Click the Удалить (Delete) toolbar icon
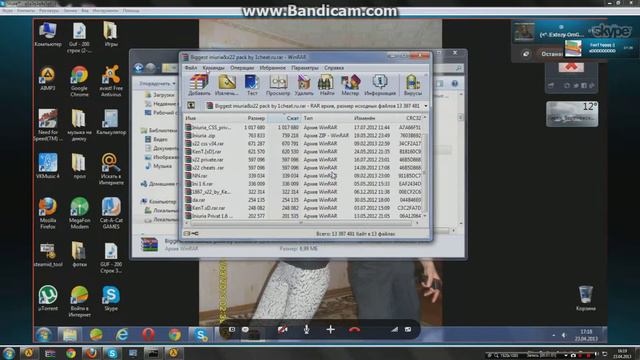This screenshot has width=640, height=360. click(304, 85)
